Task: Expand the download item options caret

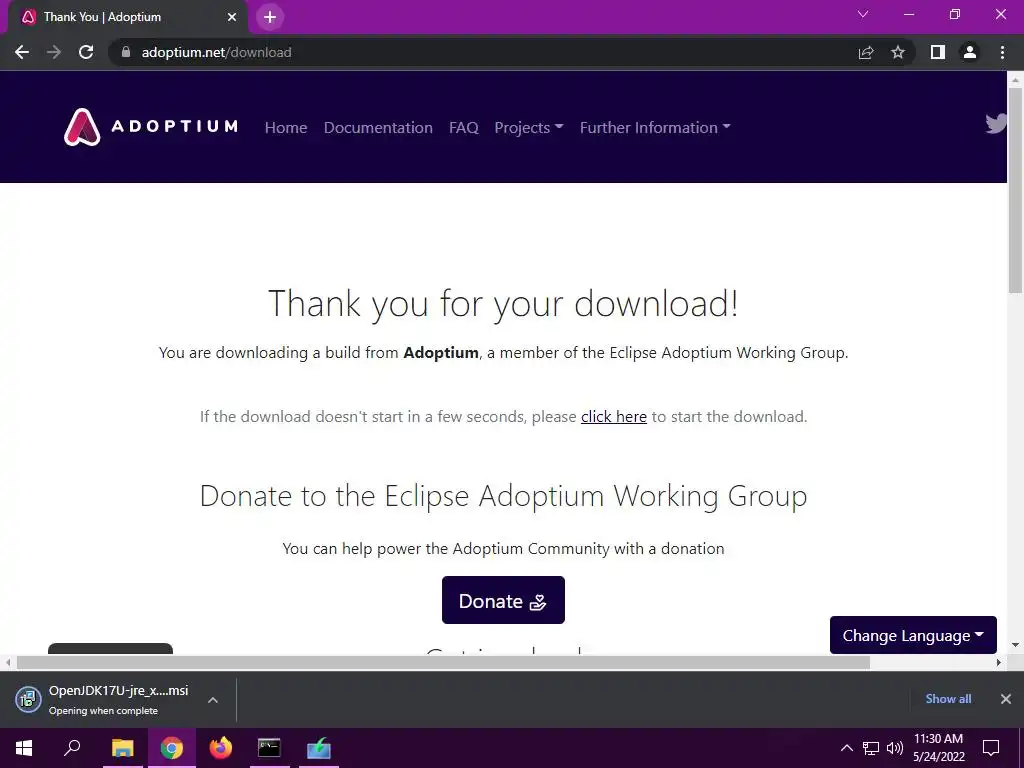Action: (x=213, y=699)
